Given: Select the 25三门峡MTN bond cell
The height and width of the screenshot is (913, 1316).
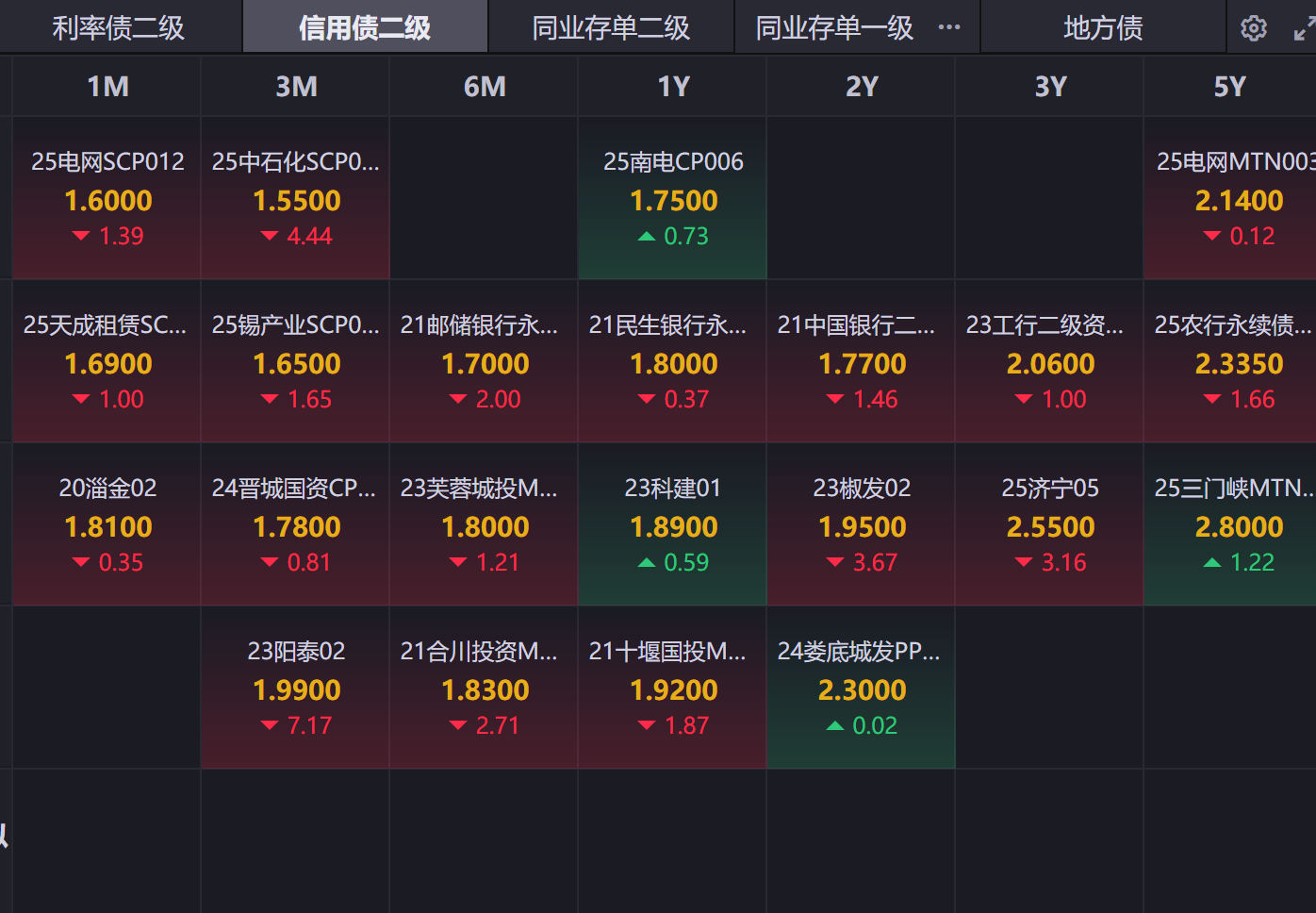Looking at the screenshot, I should click(x=1231, y=524).
